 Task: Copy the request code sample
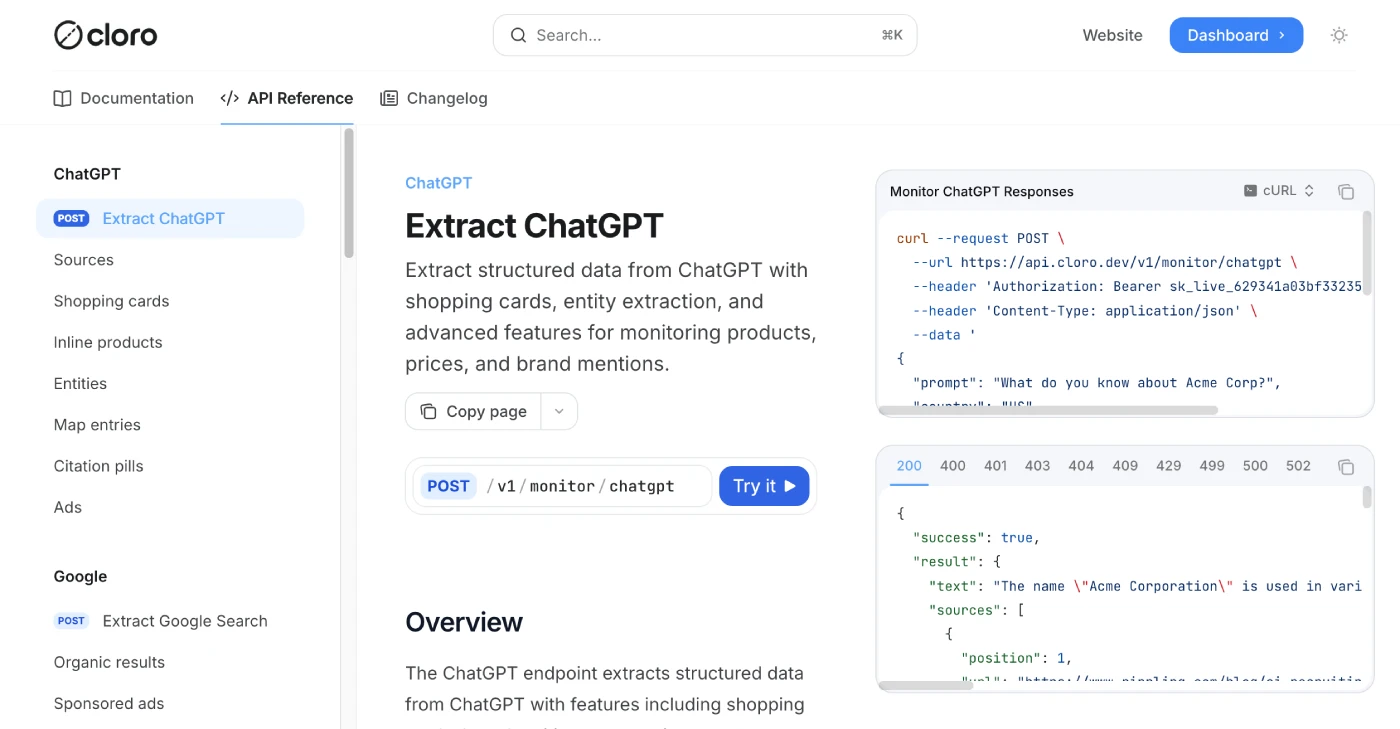tap(1346, 192)
